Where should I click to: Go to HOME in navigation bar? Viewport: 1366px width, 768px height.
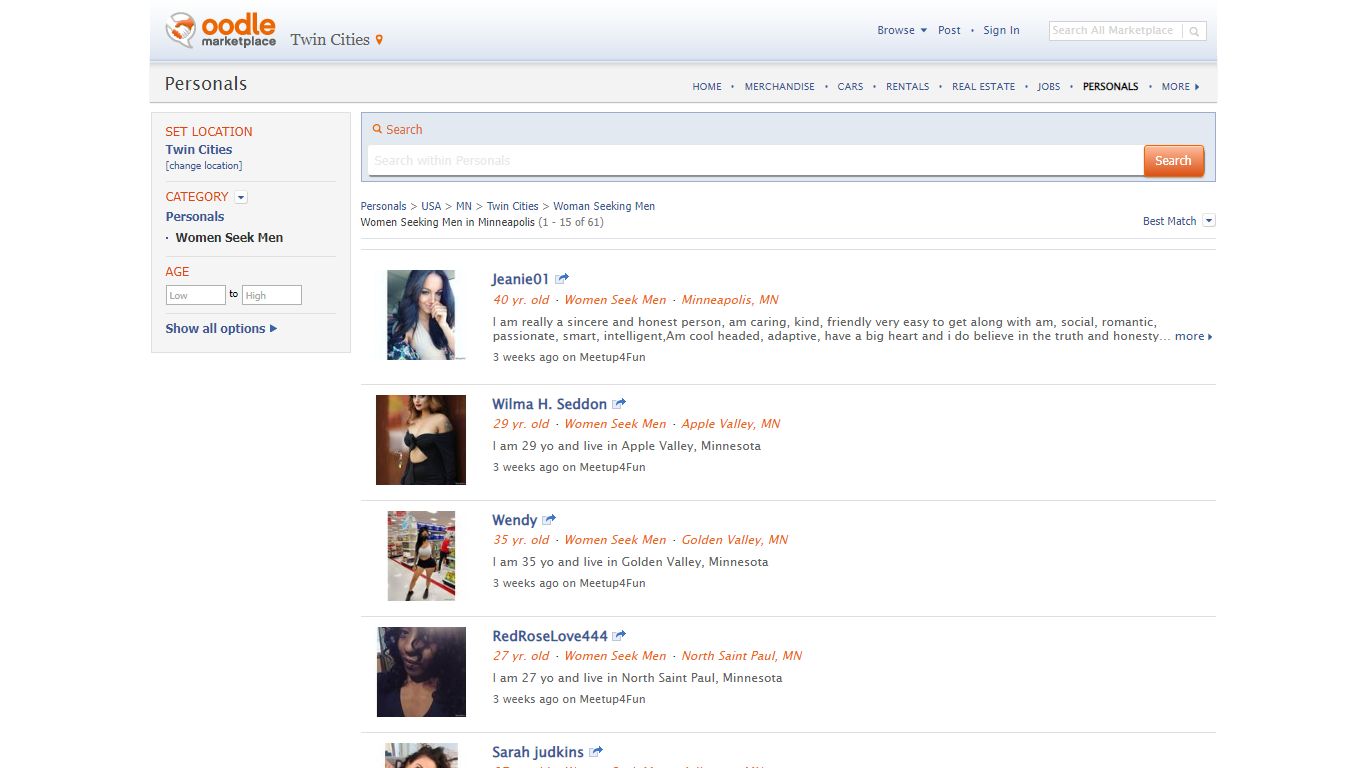point(707,87)
